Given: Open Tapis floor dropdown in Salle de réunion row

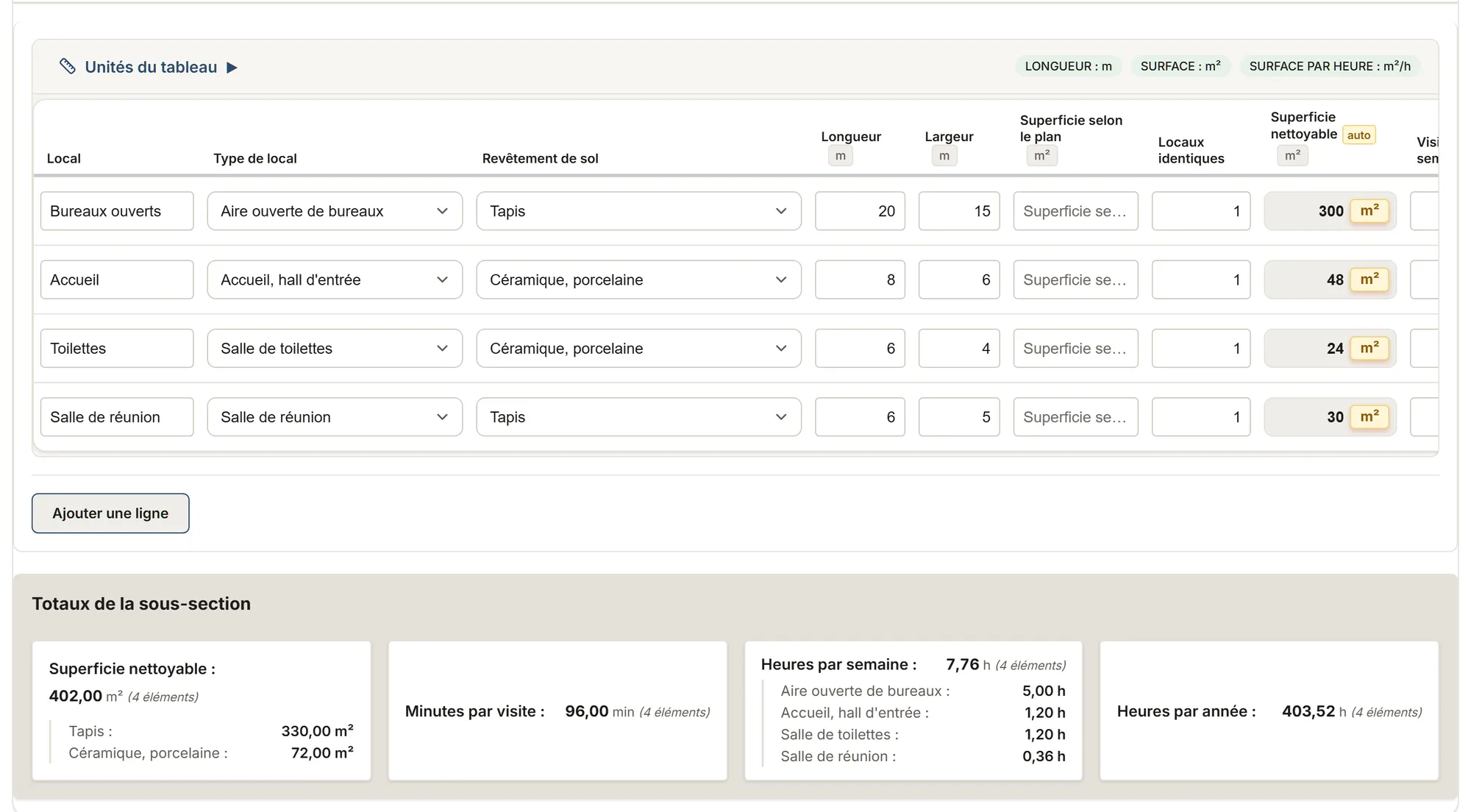Looking at the screenshot, I should [638, 417].
